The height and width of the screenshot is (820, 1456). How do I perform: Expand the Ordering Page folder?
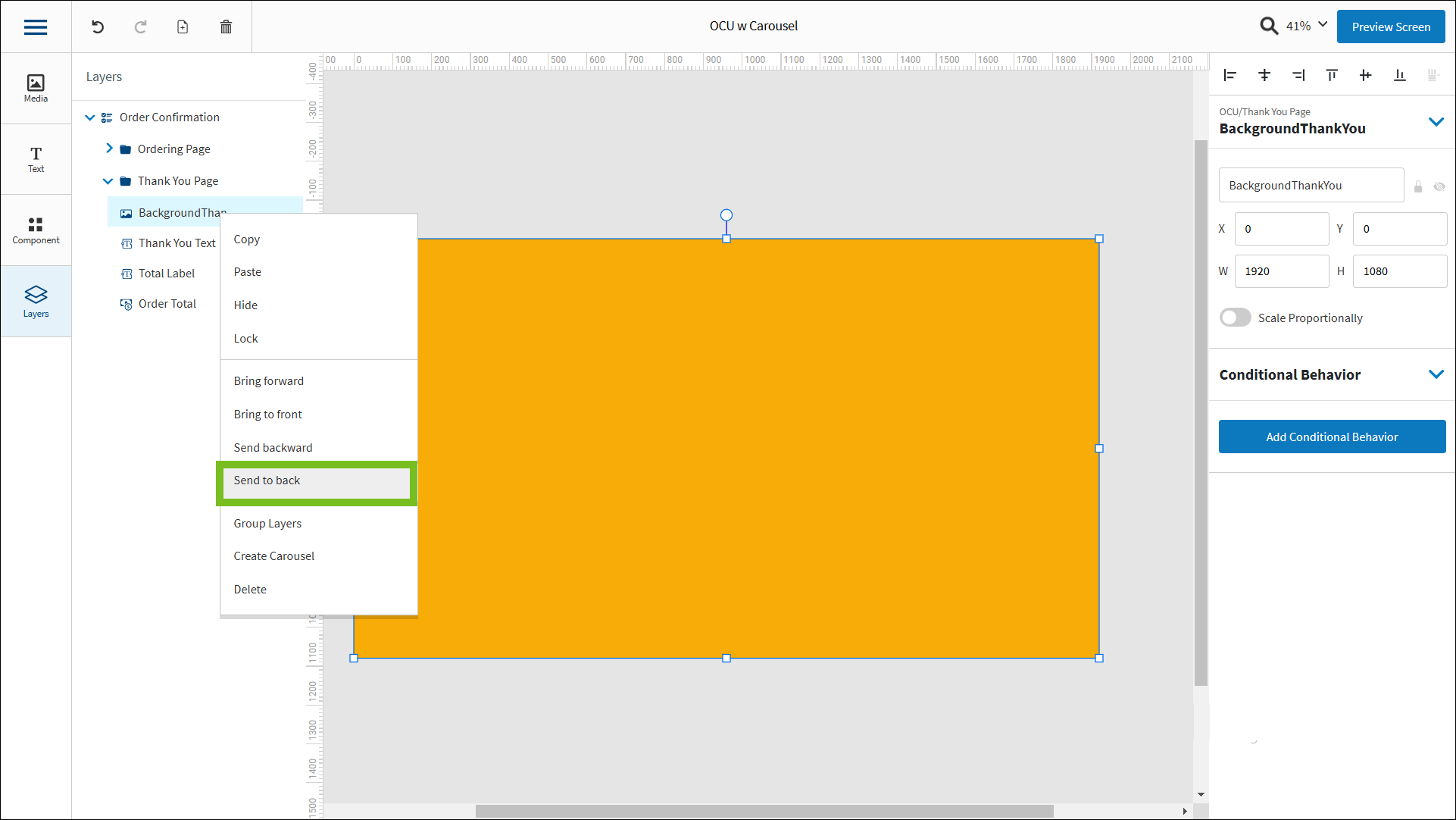point(109,149)
